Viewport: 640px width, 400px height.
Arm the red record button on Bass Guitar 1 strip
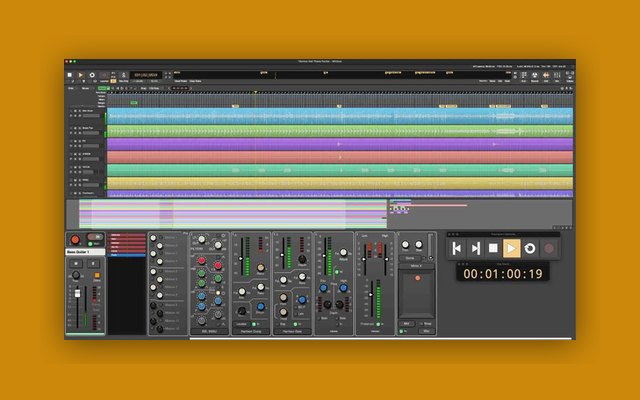tap(75, 240)
